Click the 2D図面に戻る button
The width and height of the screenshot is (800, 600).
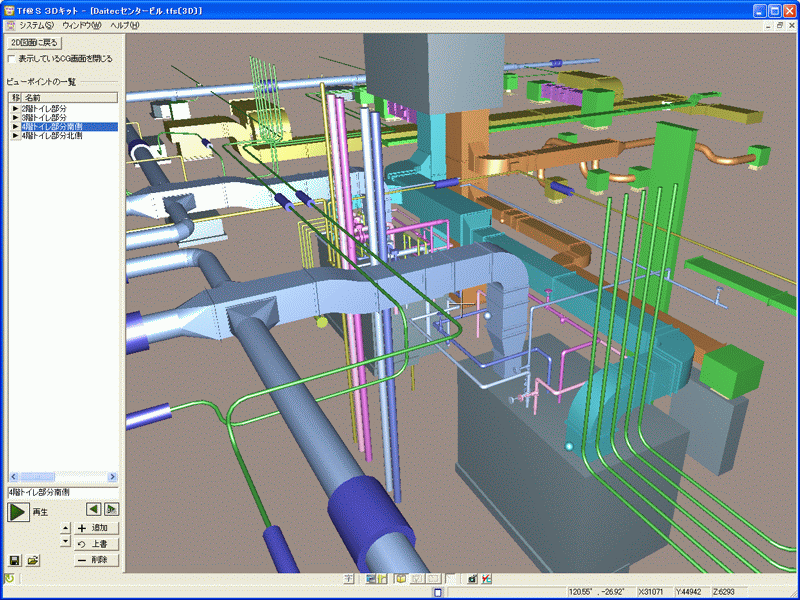coord(35,43)
